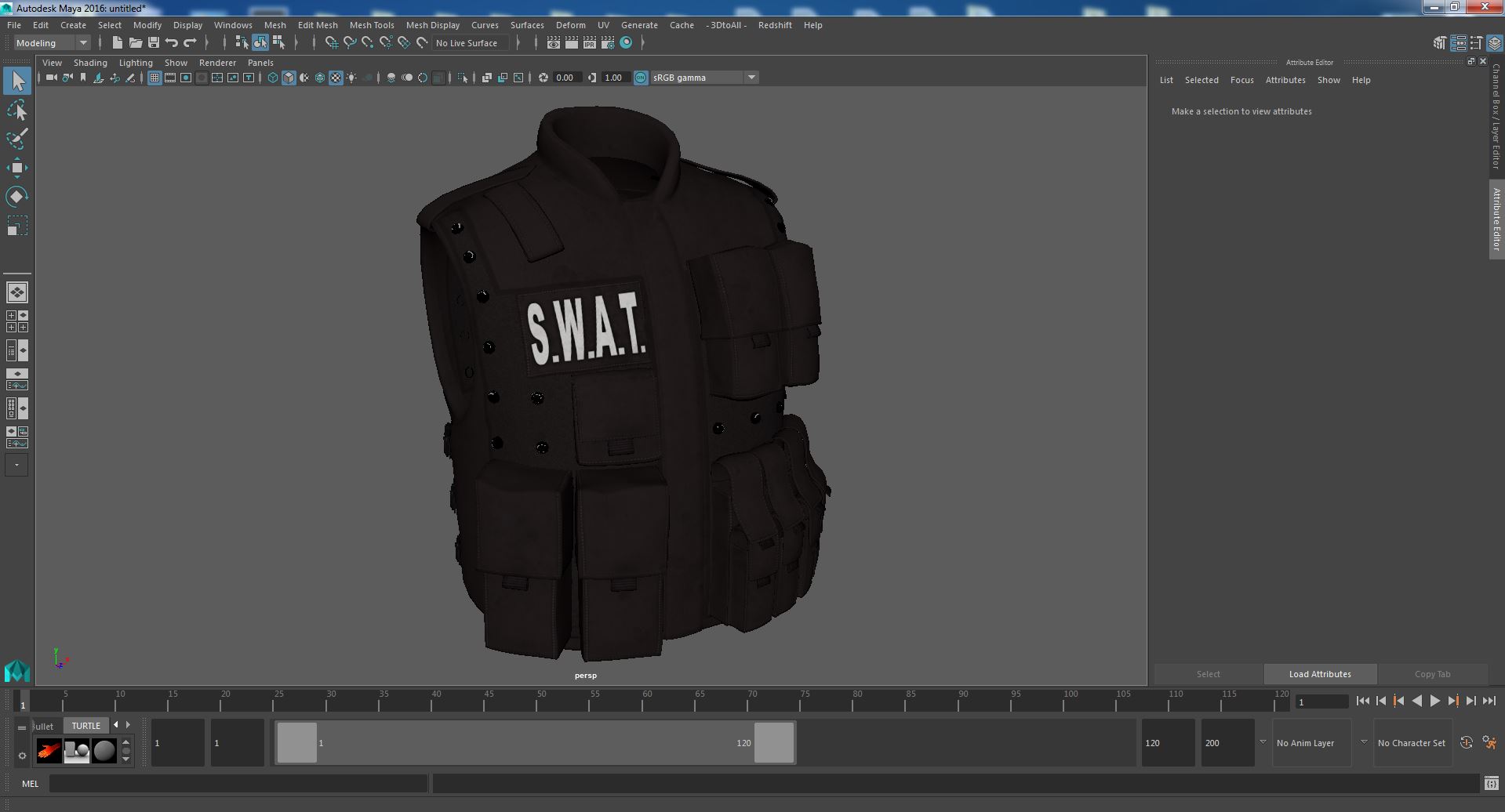Click the grey sphere shelf icon
Viewport: 1505px width, 812px height.
(104, 751)
